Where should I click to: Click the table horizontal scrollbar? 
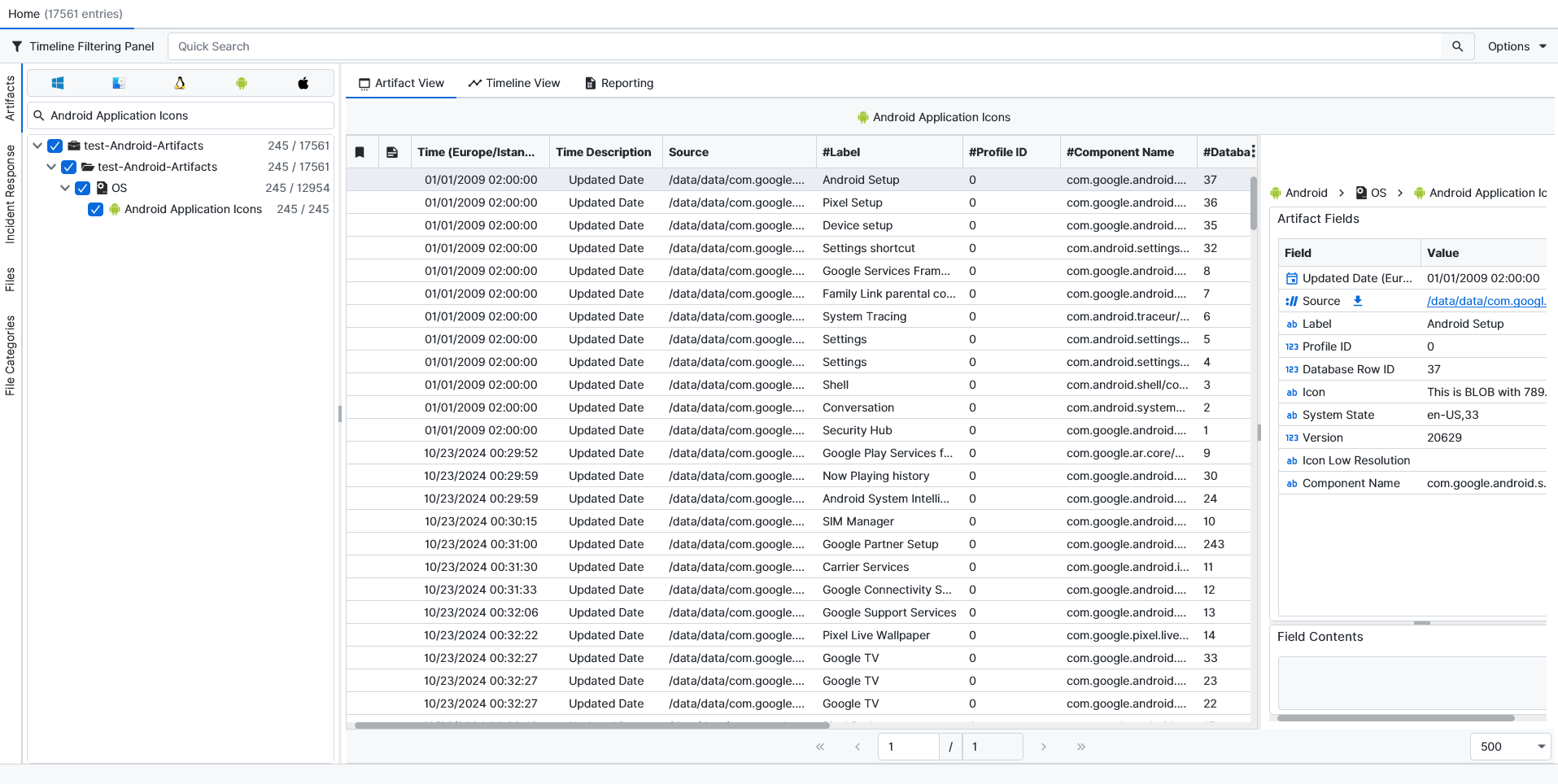point(591,725)
